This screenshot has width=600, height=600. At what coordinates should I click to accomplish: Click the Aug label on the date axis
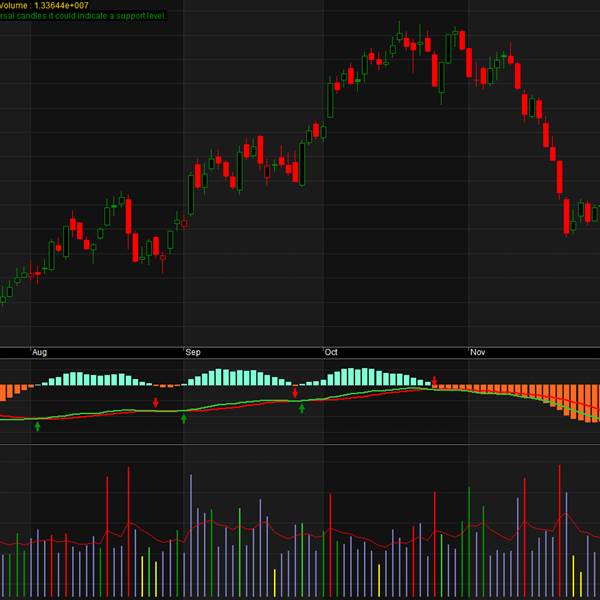(39, 352)
